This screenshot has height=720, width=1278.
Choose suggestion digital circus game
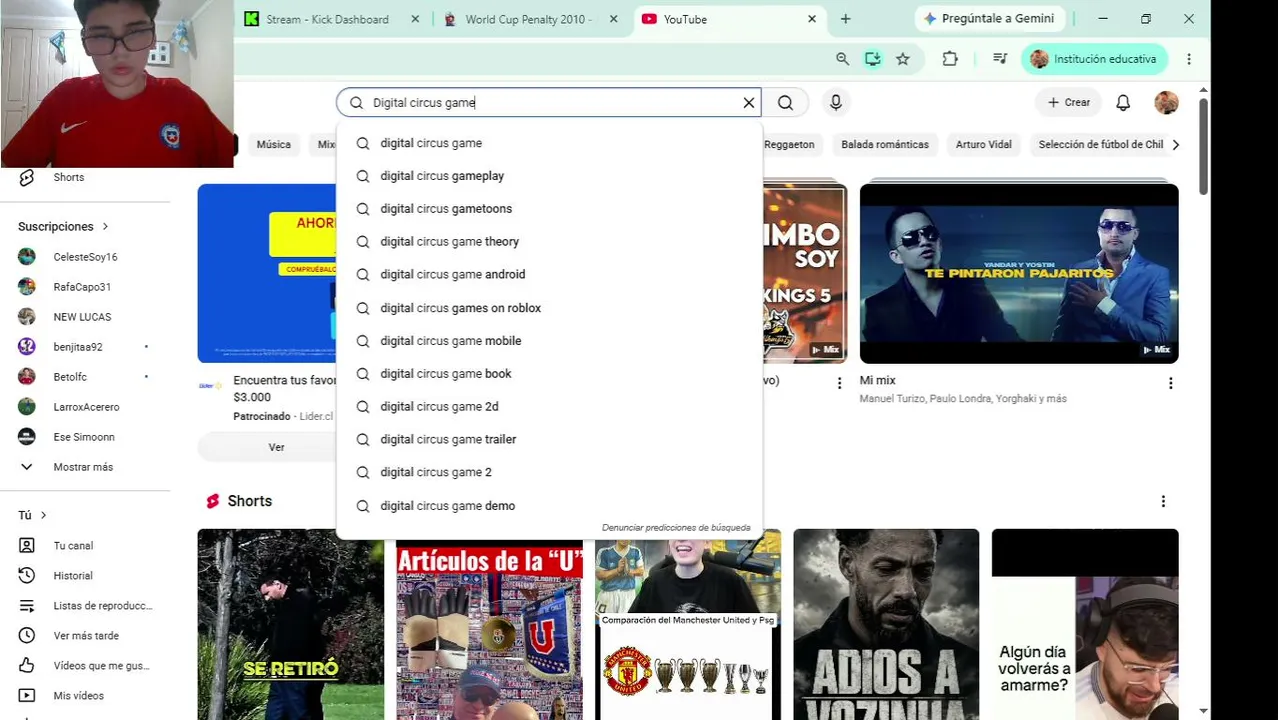point(549,143)
